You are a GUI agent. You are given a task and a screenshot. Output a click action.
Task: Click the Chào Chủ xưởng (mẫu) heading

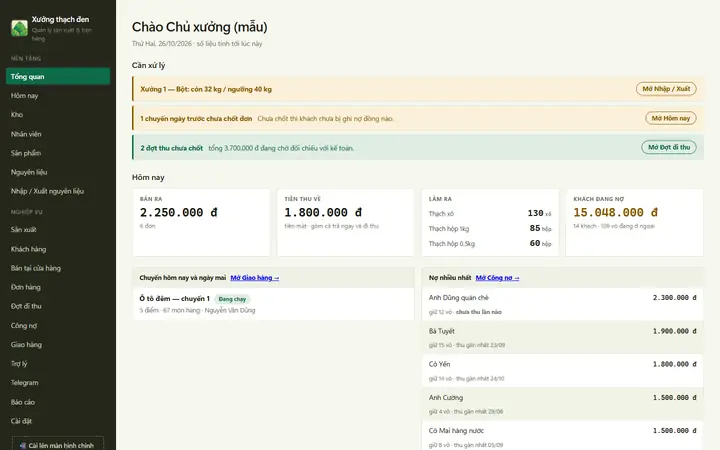pyautogui.click(x=199, y=27)
